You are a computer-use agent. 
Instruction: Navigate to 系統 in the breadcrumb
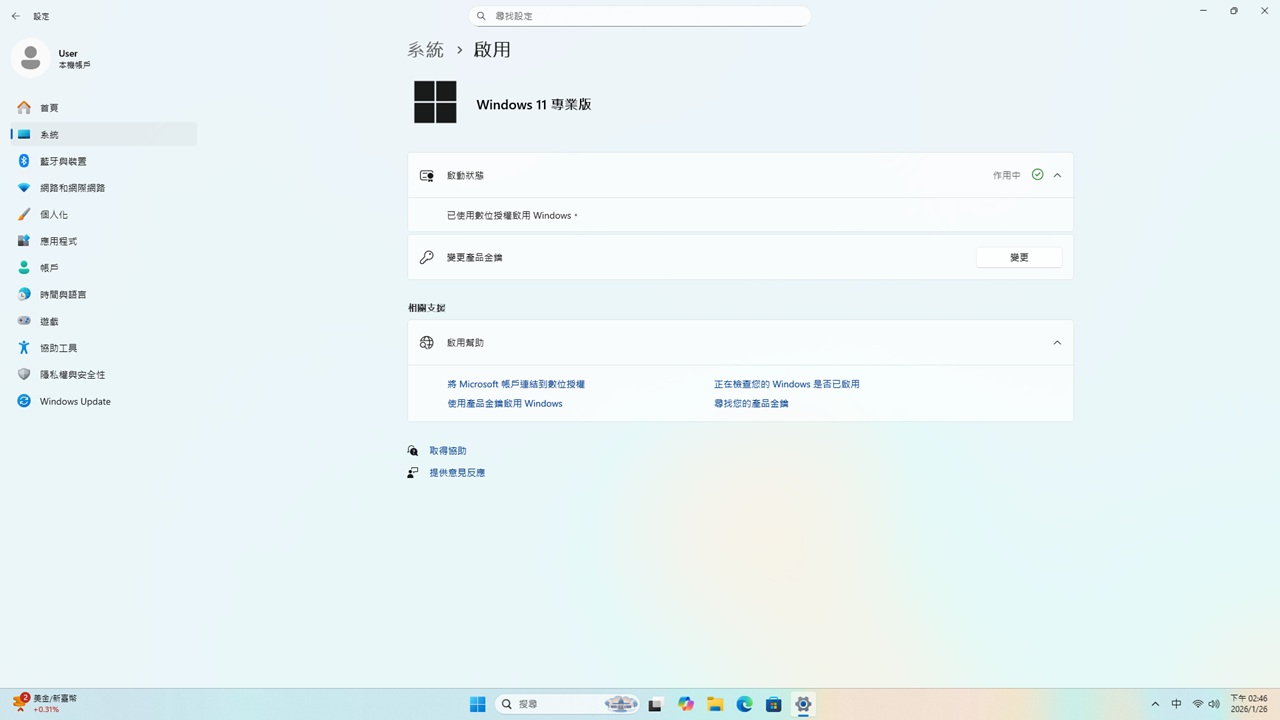coord(425,50)
